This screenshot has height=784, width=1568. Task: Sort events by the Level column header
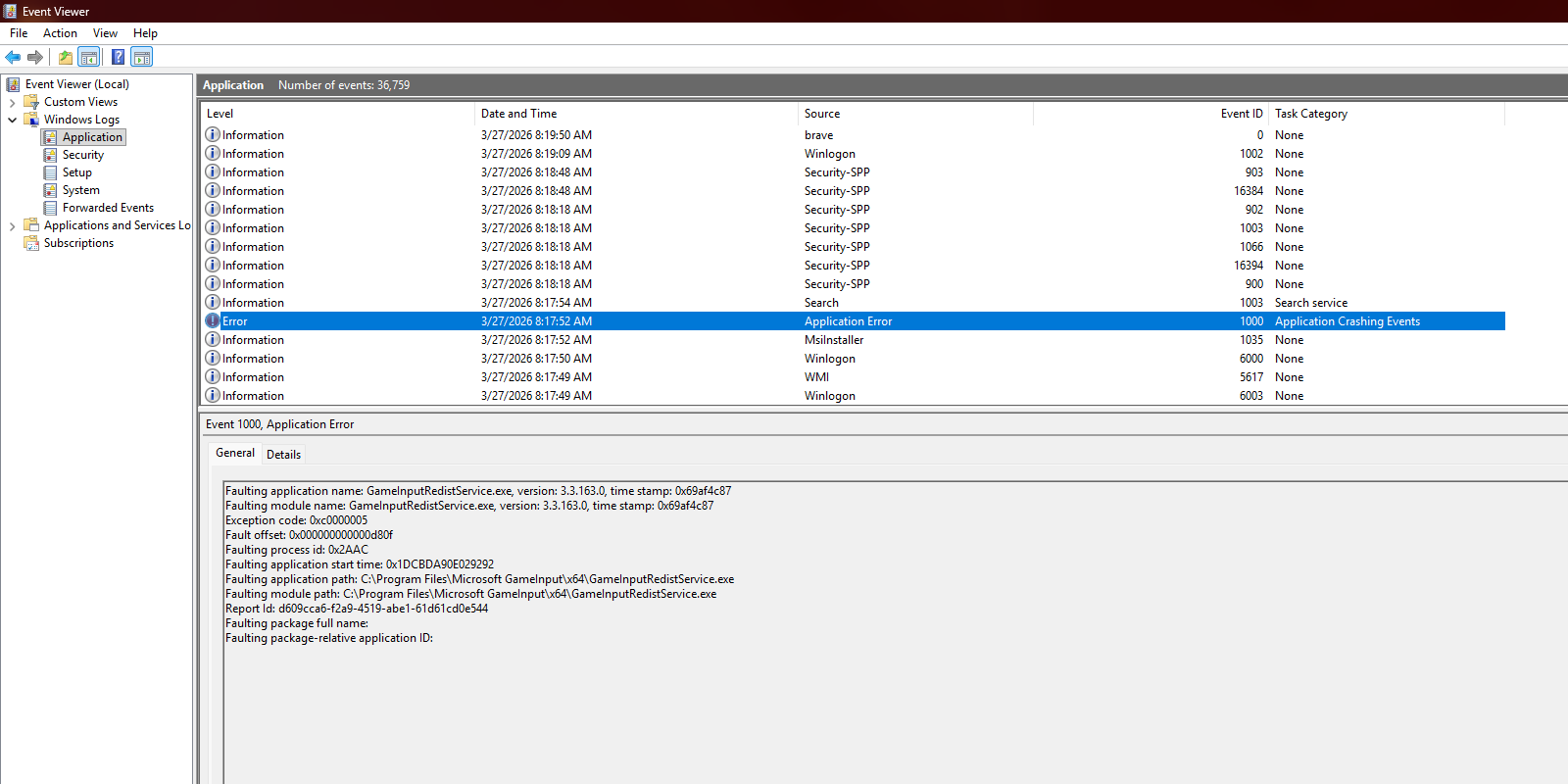click(337, 114)
